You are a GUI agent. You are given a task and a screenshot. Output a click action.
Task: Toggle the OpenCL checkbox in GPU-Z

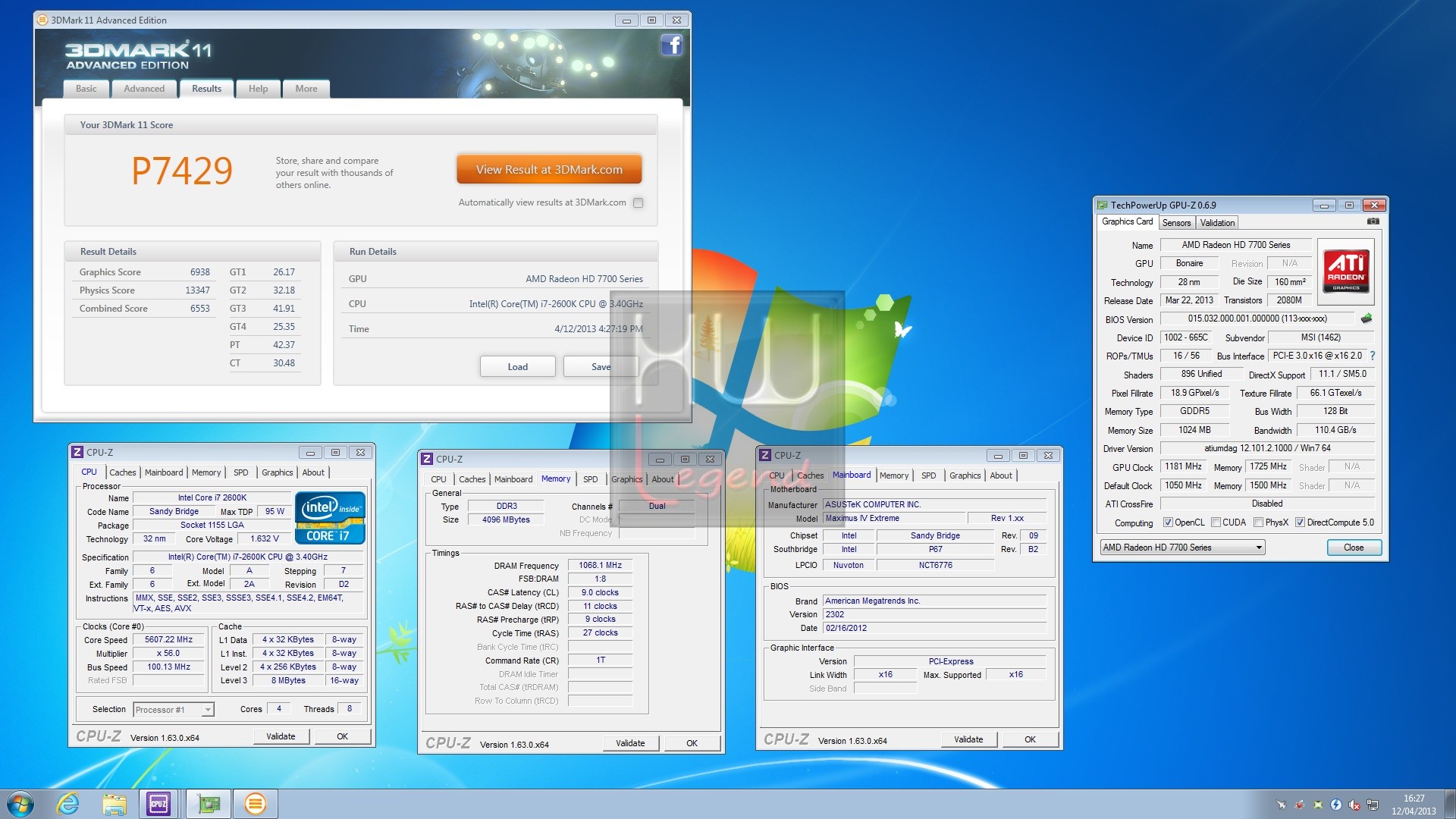click(1169, 522)
